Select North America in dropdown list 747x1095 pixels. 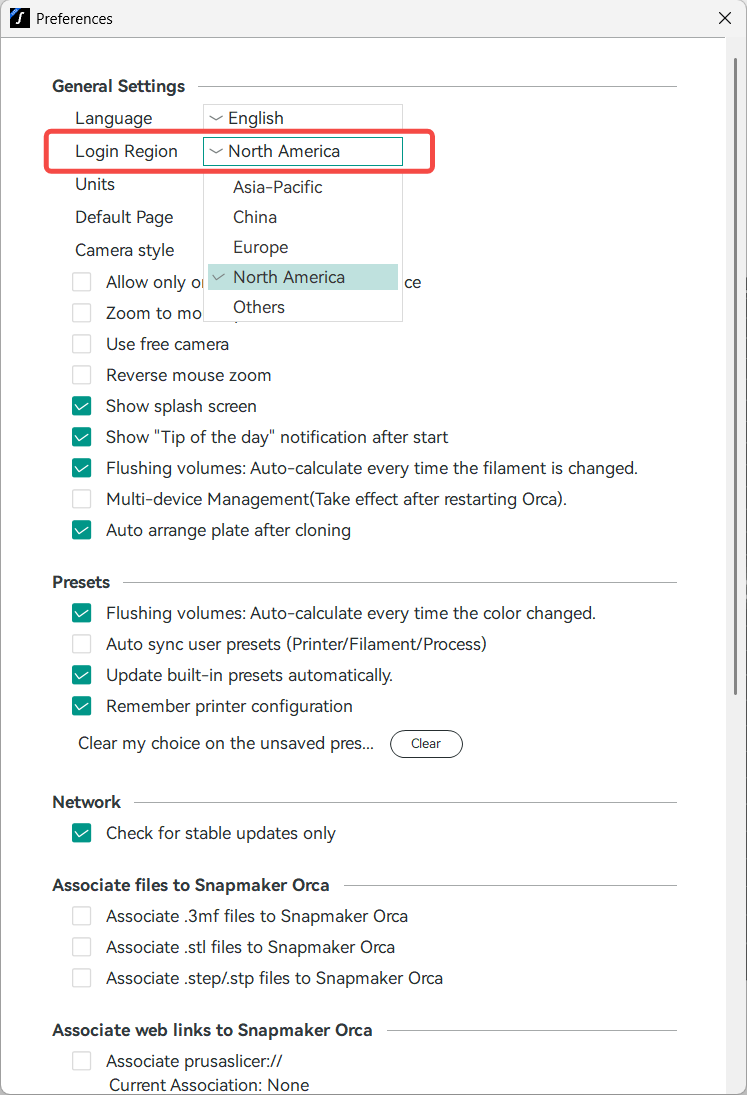(x=289, y=277)
